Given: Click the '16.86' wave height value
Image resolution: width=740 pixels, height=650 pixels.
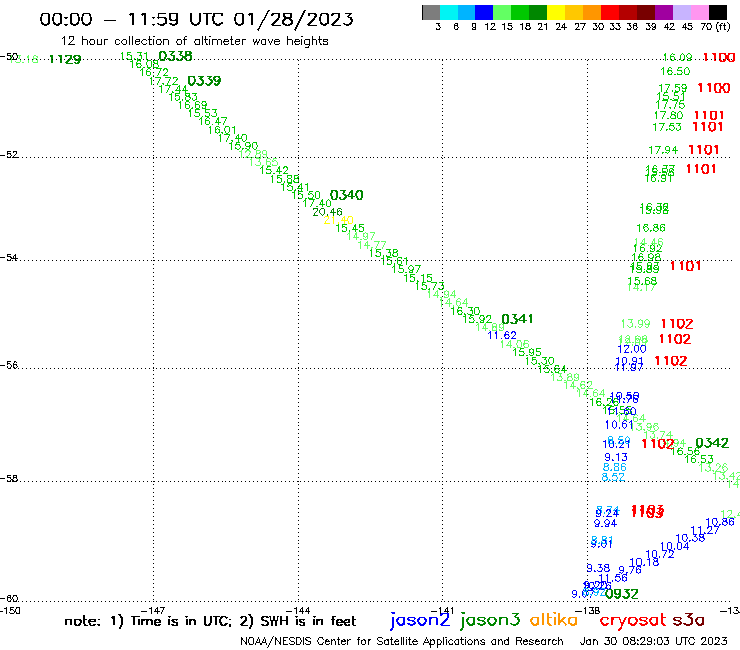Looking at the screenshot, I should click(x=650, y=228).
